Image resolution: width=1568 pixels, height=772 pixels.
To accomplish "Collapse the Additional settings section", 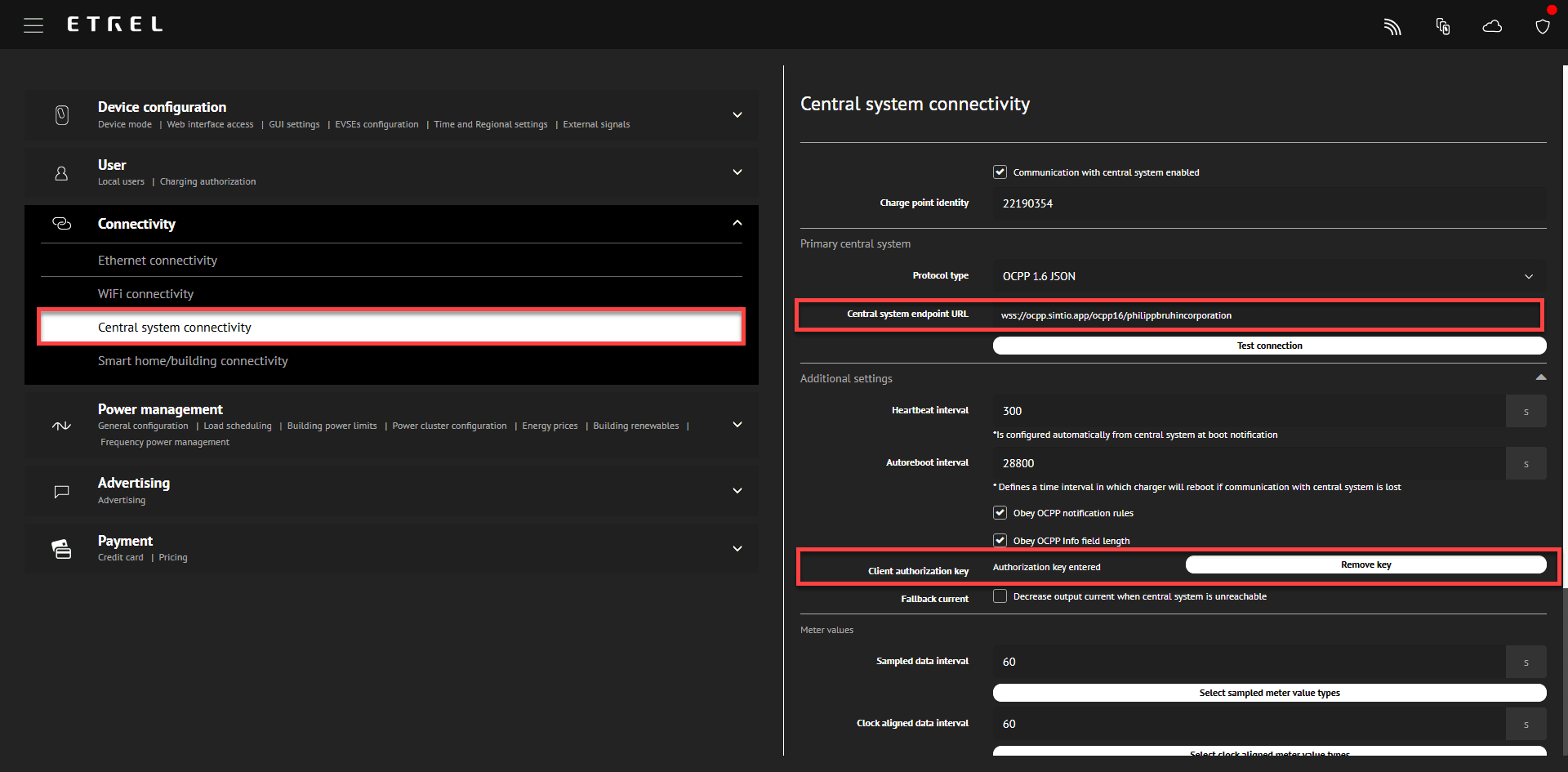I will (1540, 377).
